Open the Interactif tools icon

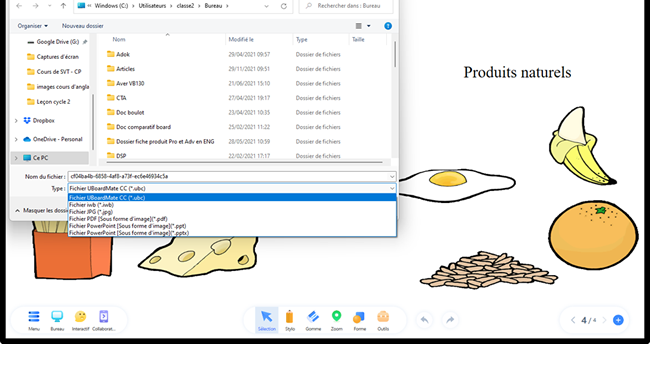[80, 320]
